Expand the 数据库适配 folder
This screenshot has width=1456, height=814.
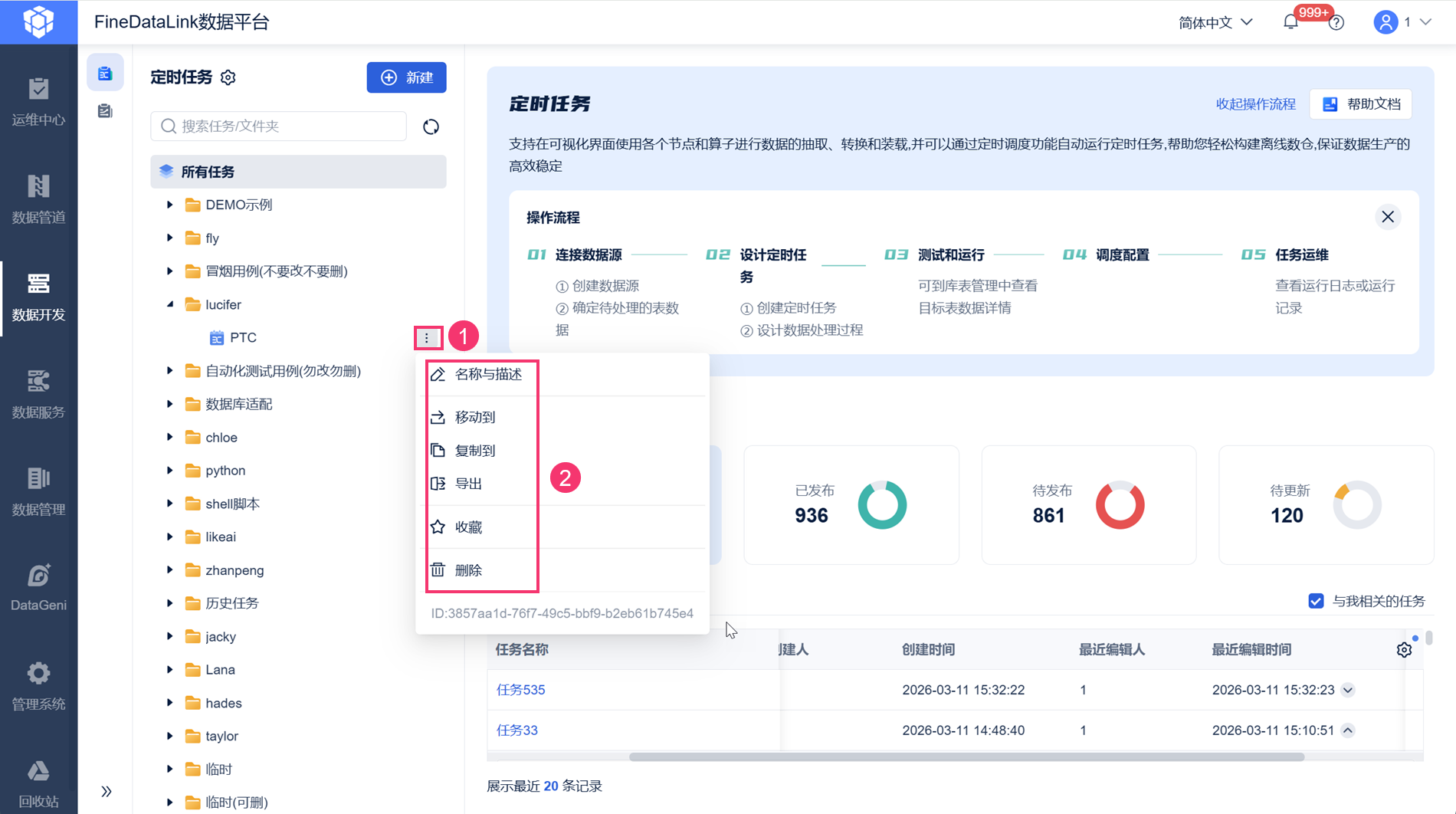169,404
